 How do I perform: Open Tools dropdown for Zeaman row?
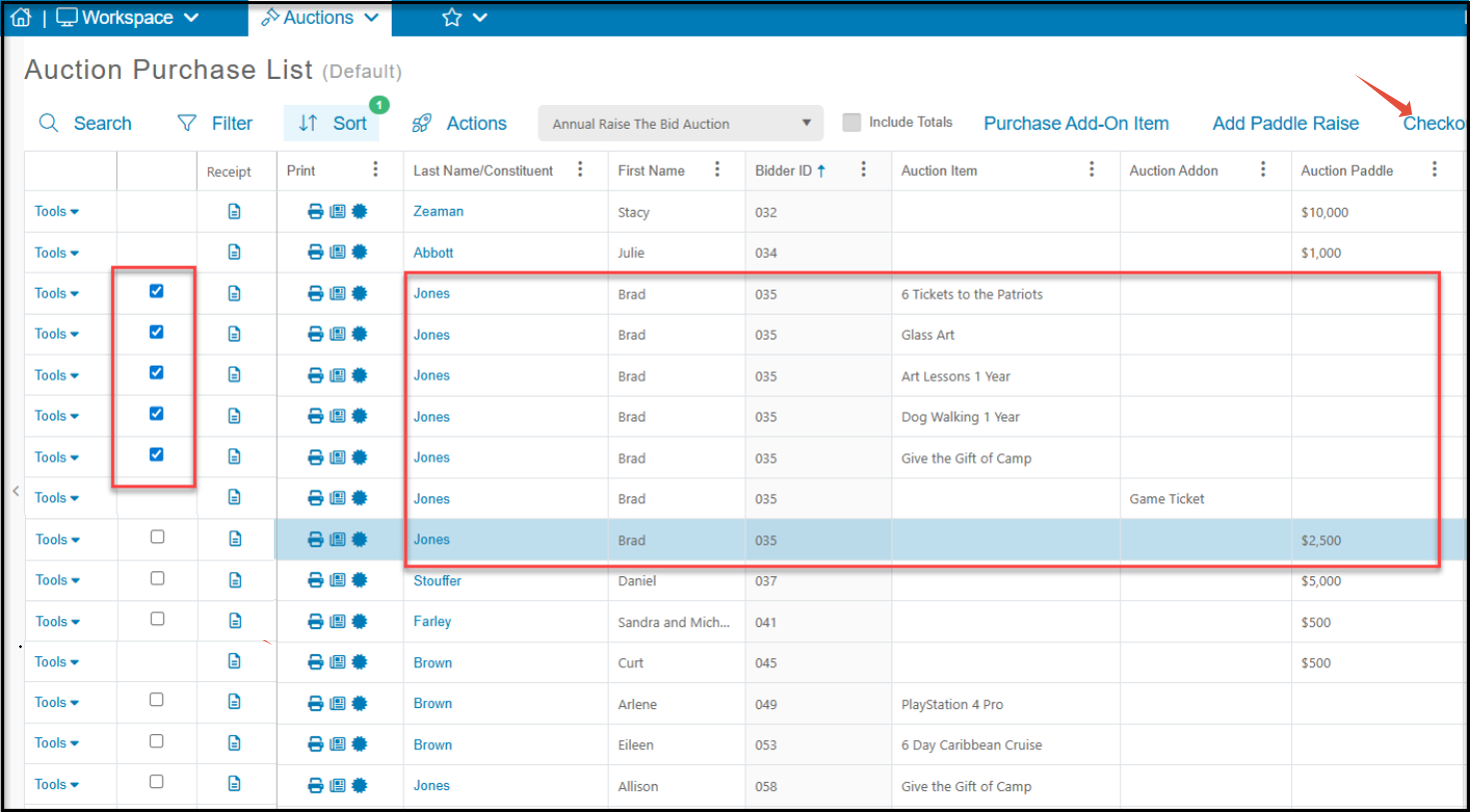tap(57, 212)
